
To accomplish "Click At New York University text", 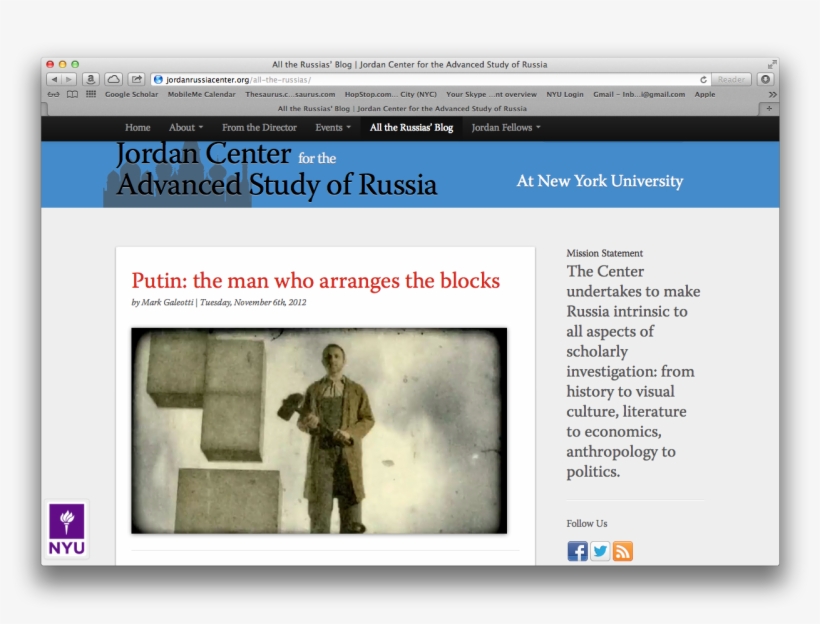I will click(x=599, y=181).
